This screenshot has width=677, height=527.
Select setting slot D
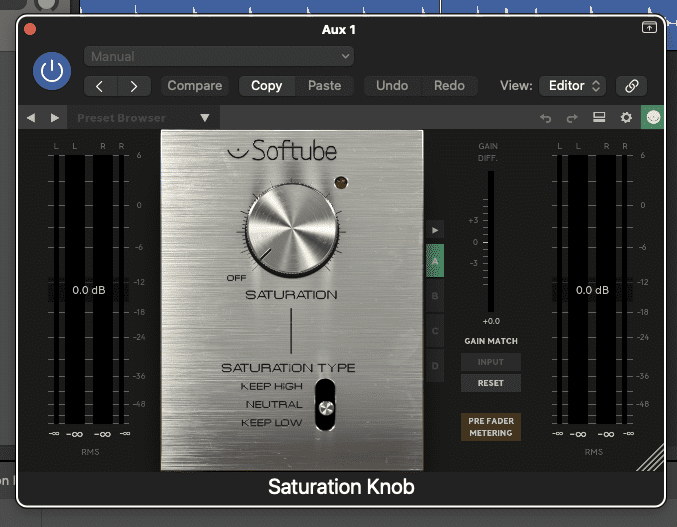(435, 366)
